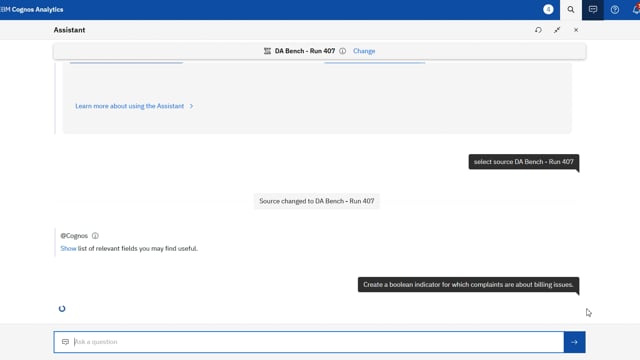Focus the Ask a question input box

pos(309,342)
